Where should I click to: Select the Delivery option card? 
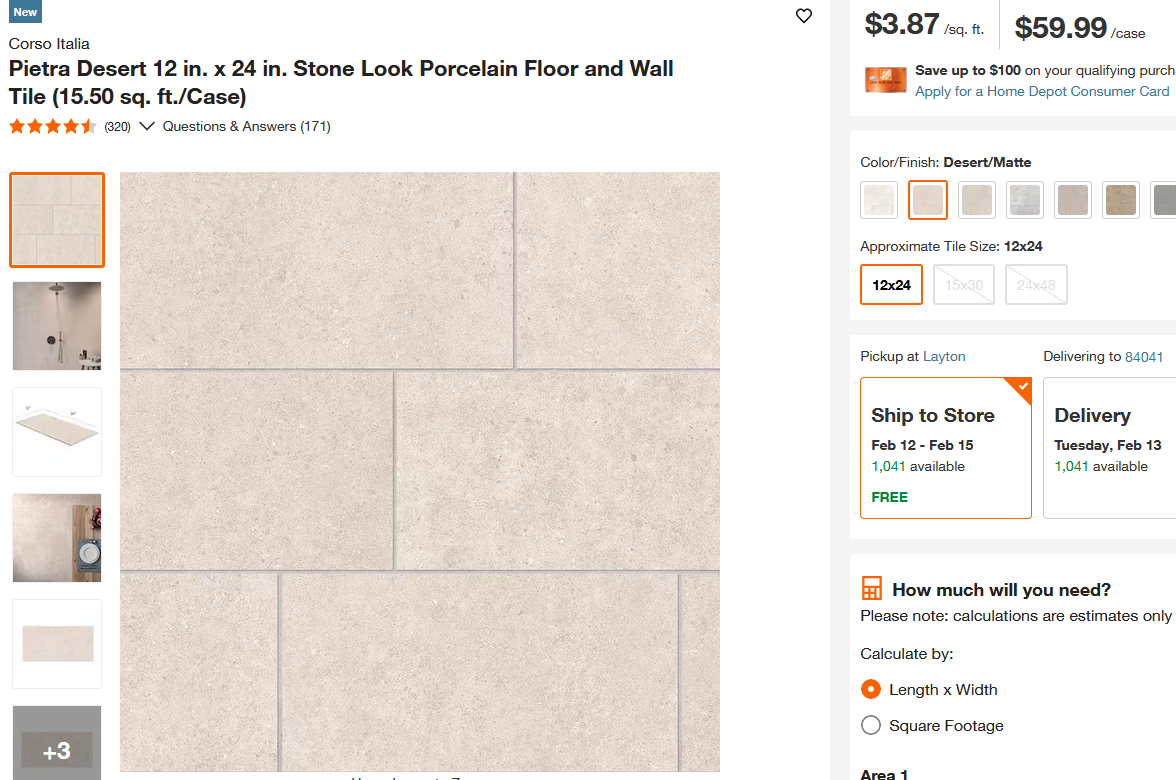1109,448
